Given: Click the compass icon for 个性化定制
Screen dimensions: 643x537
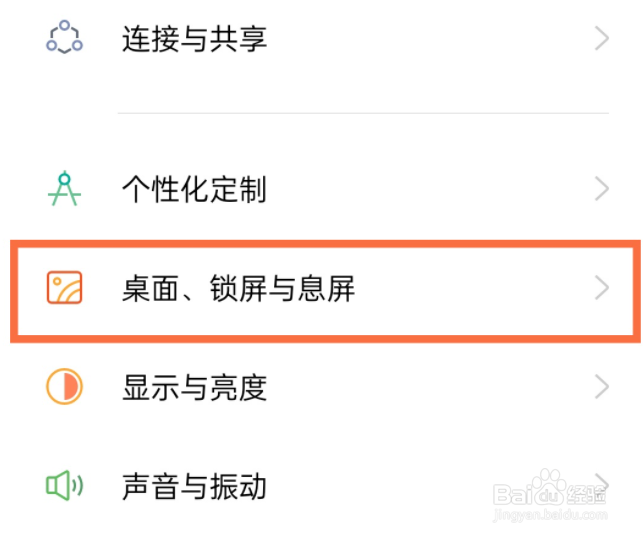Looking at the screenshot, I should [65, 188].
